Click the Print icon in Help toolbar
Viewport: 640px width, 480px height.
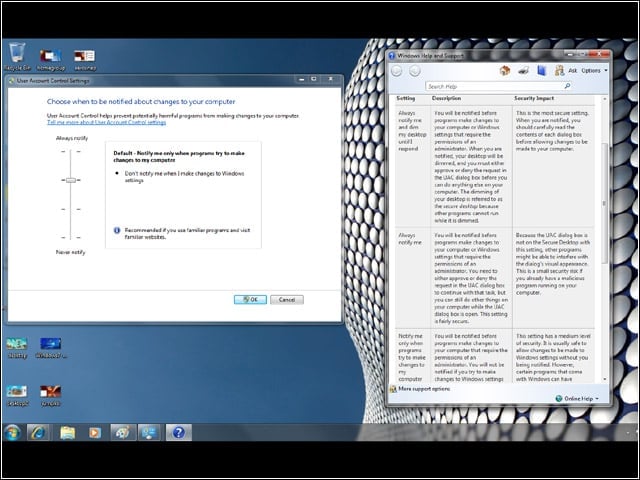pos(523,71)
